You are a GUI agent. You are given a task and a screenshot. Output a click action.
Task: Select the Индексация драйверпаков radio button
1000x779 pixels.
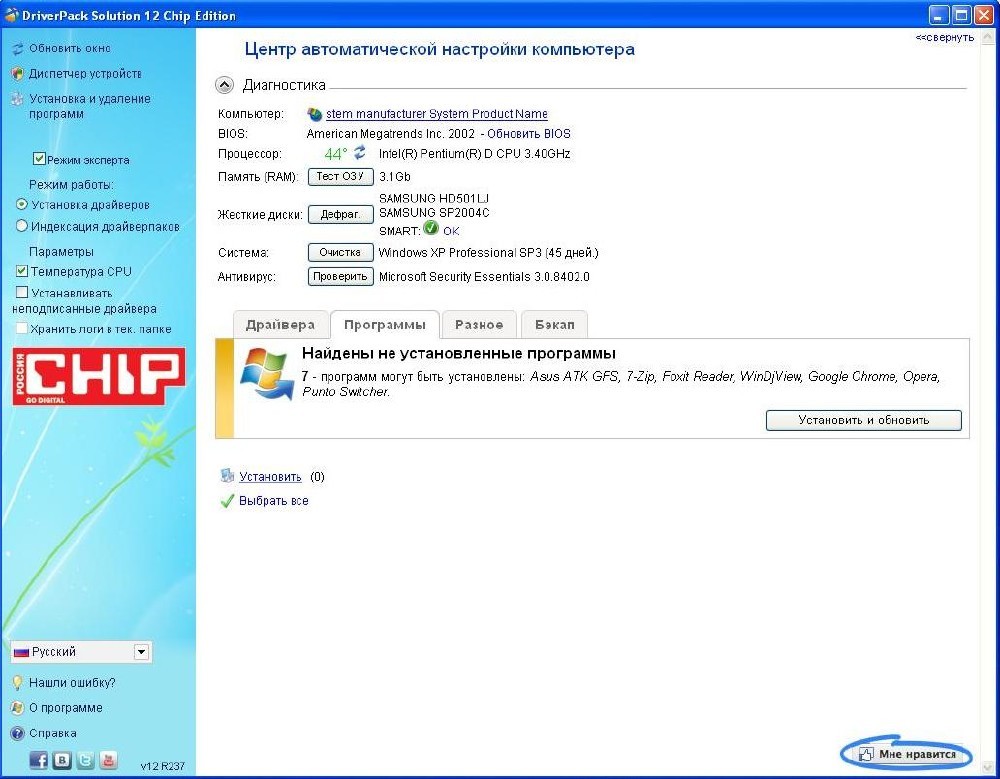(x=22, y=226)
